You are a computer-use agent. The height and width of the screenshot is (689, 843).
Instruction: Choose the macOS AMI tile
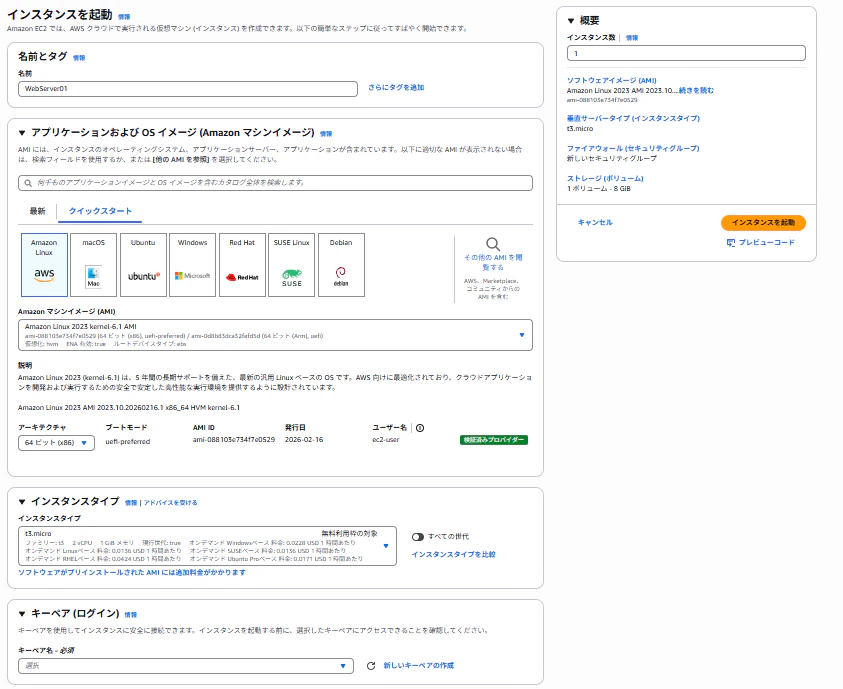click(93, 264)
